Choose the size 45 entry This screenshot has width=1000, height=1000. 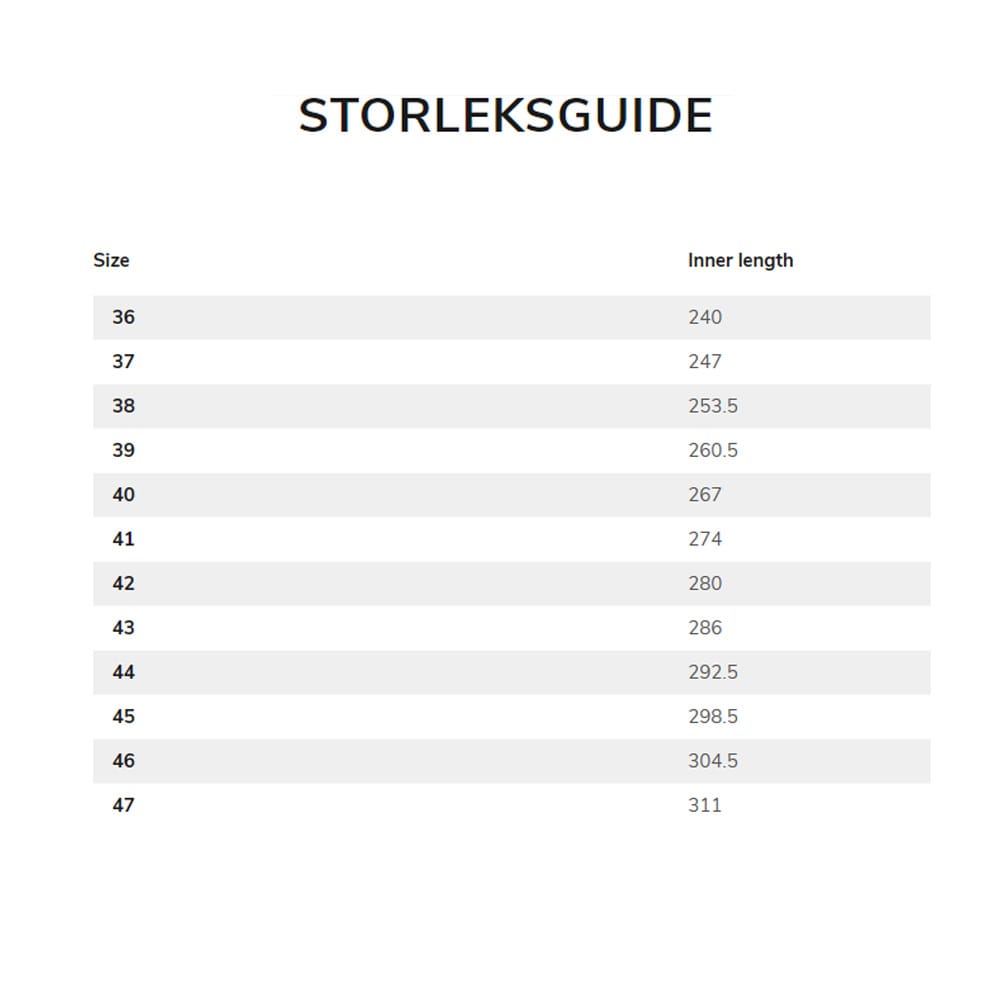(x=123, y=717)
